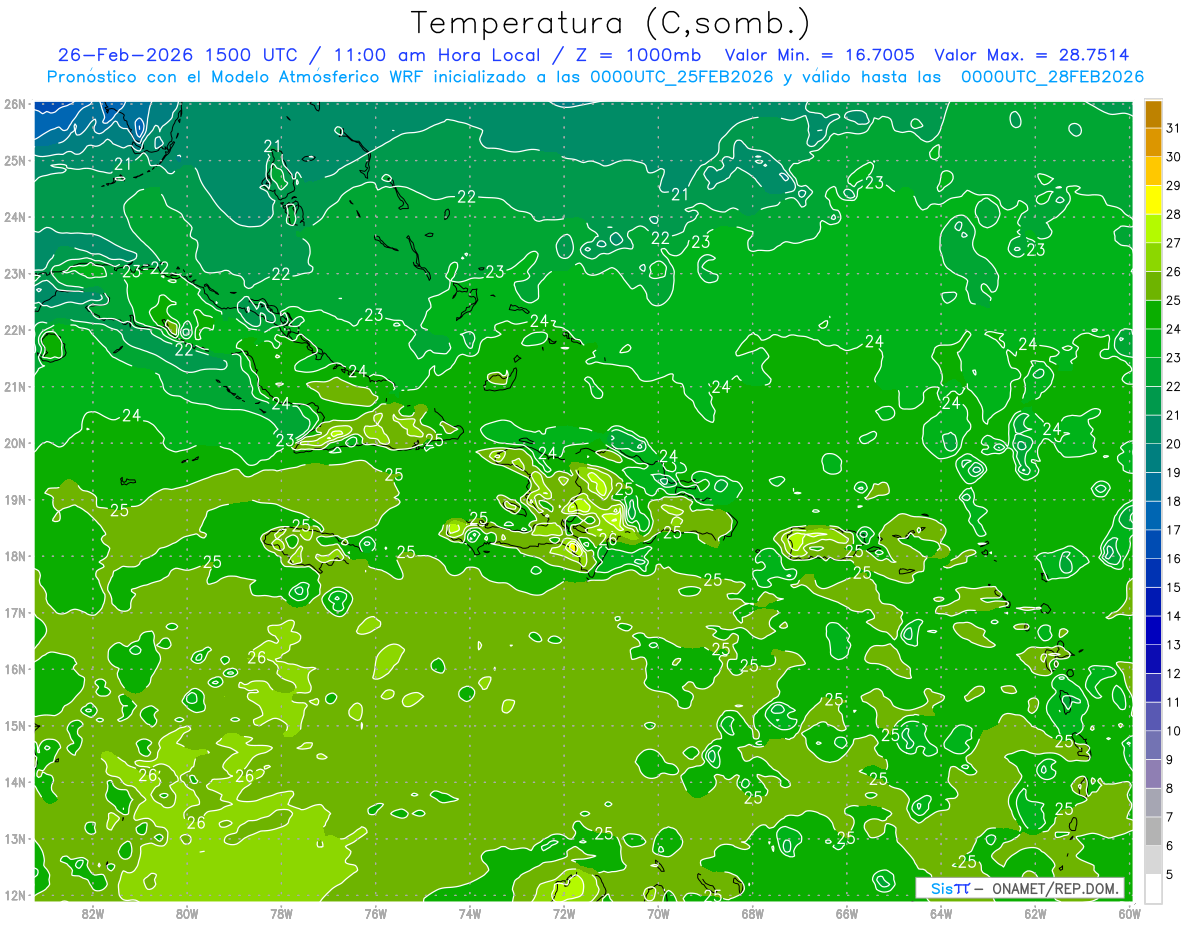This screenshot has width=1200, height=927.
Task: Click the 82W longitude axis label
Action: pyautogui.click(x=93, y=912)
